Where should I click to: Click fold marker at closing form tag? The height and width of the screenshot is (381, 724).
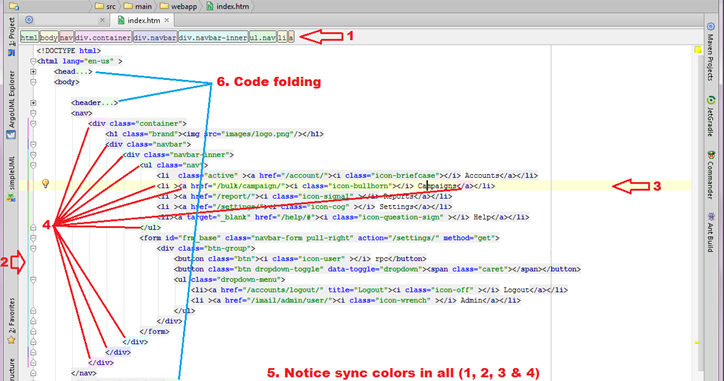coord(33,332)
